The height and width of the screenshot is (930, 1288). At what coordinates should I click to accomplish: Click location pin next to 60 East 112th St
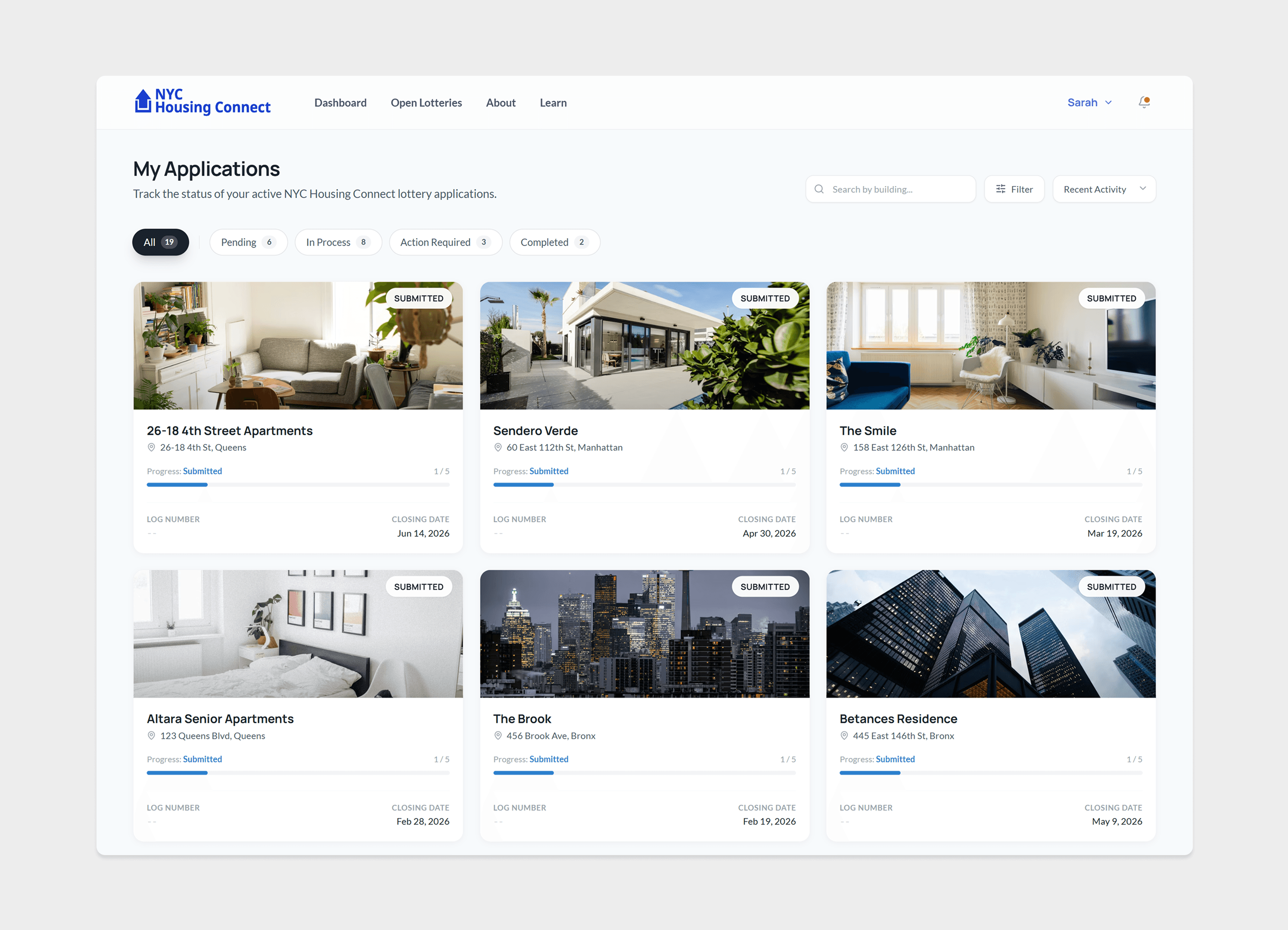coord(498,447)
